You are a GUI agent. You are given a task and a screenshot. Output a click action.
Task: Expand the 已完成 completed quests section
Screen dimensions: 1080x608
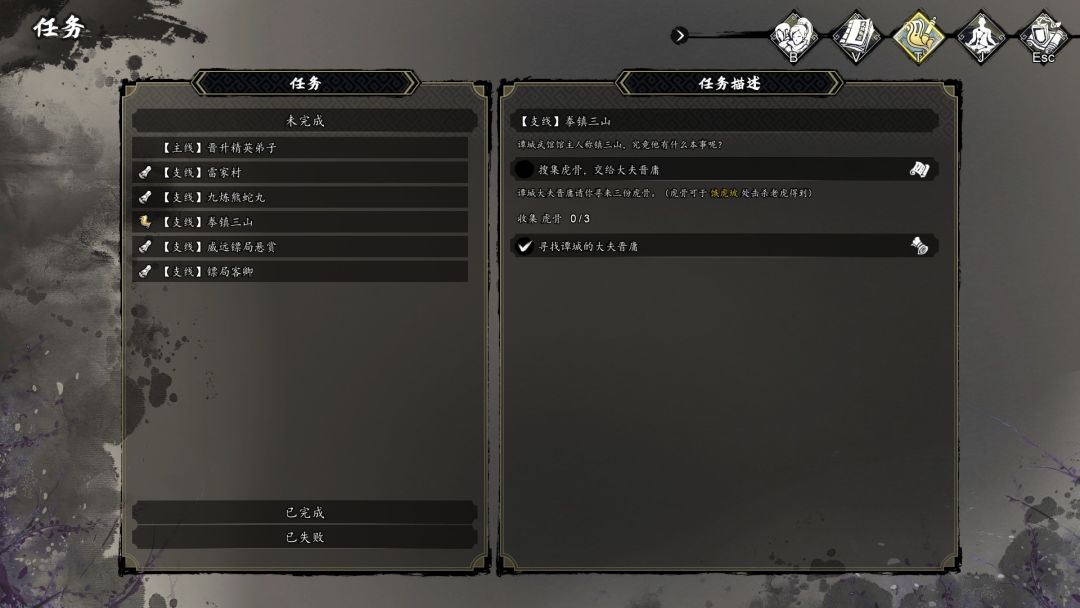tap(304, 512)
